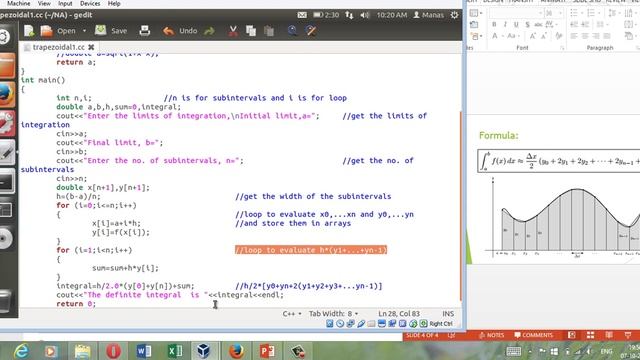Toggle Italic in PowerPoint Font group
The width and height of the screenshot is (640, 360).
(505, 24)
